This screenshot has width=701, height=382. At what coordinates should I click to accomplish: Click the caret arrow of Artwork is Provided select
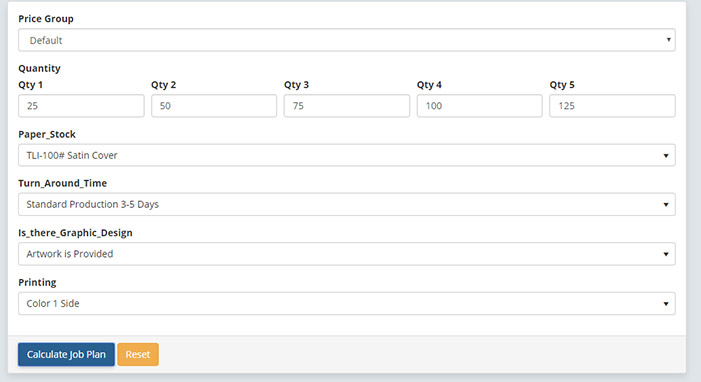pyautogui.click(x=666, y=255)
